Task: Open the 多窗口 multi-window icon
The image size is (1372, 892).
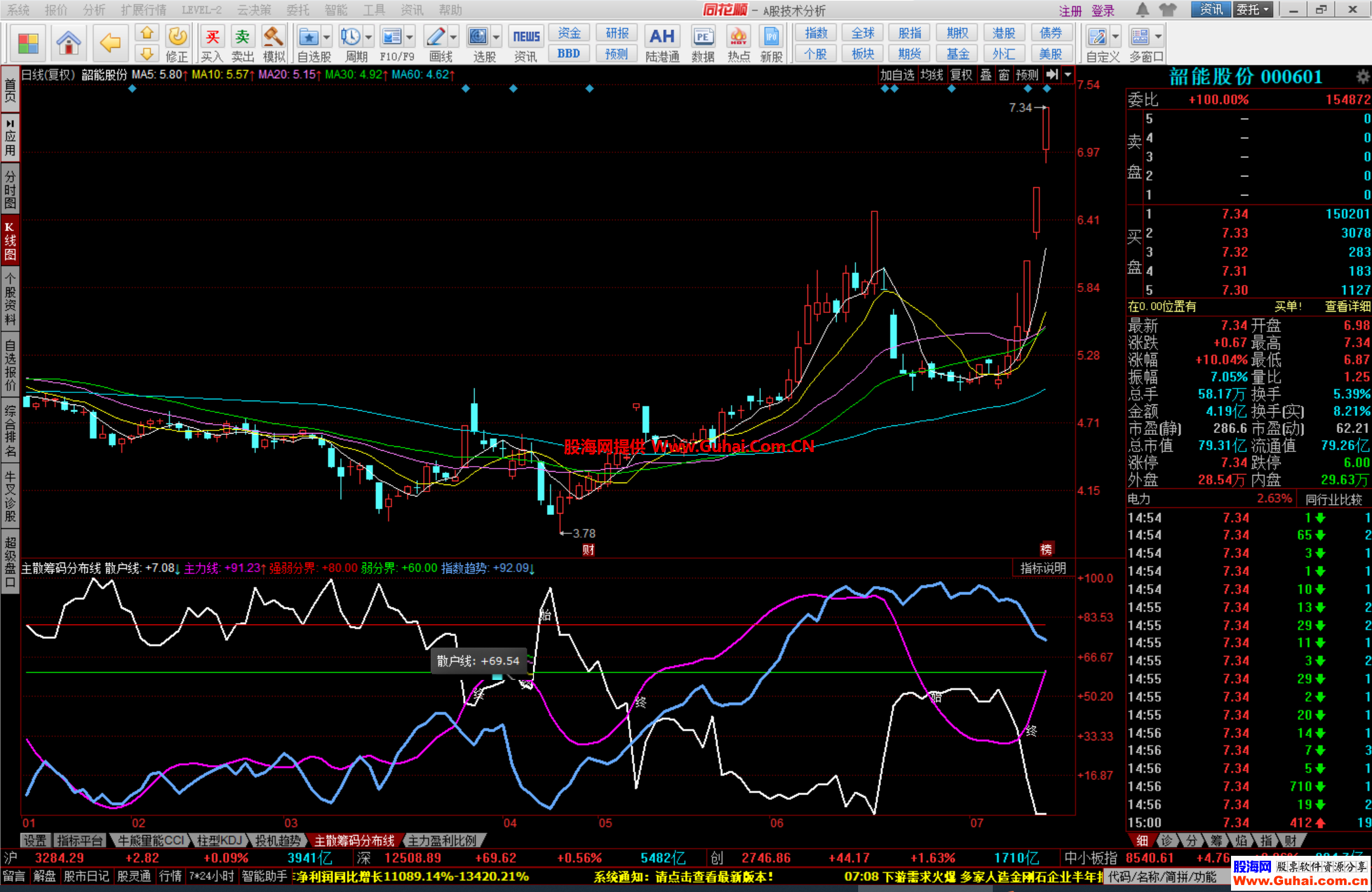Action: (x=1140, y=37)
